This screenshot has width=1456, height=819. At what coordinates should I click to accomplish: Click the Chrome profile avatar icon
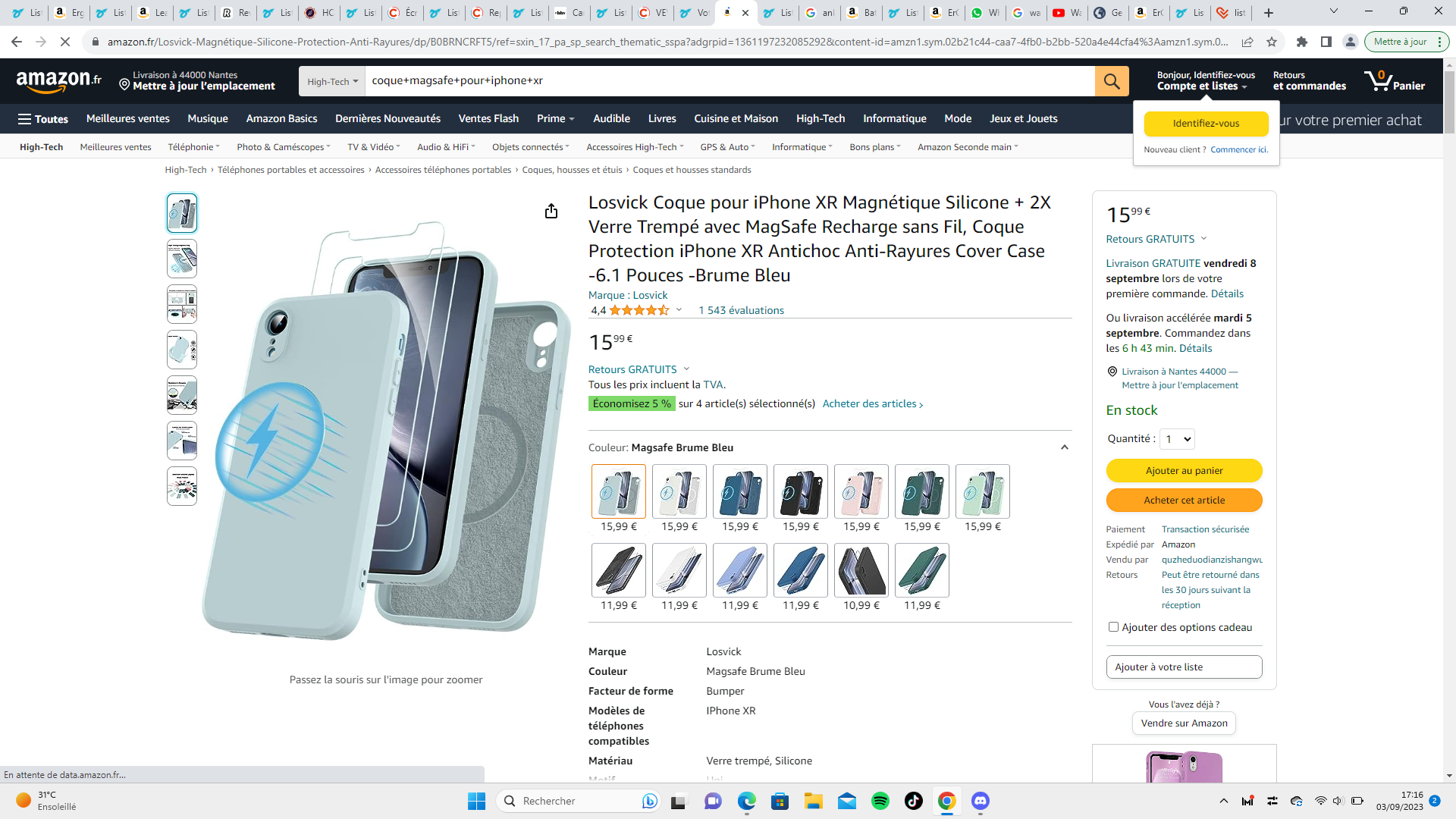coord(1351,42)
